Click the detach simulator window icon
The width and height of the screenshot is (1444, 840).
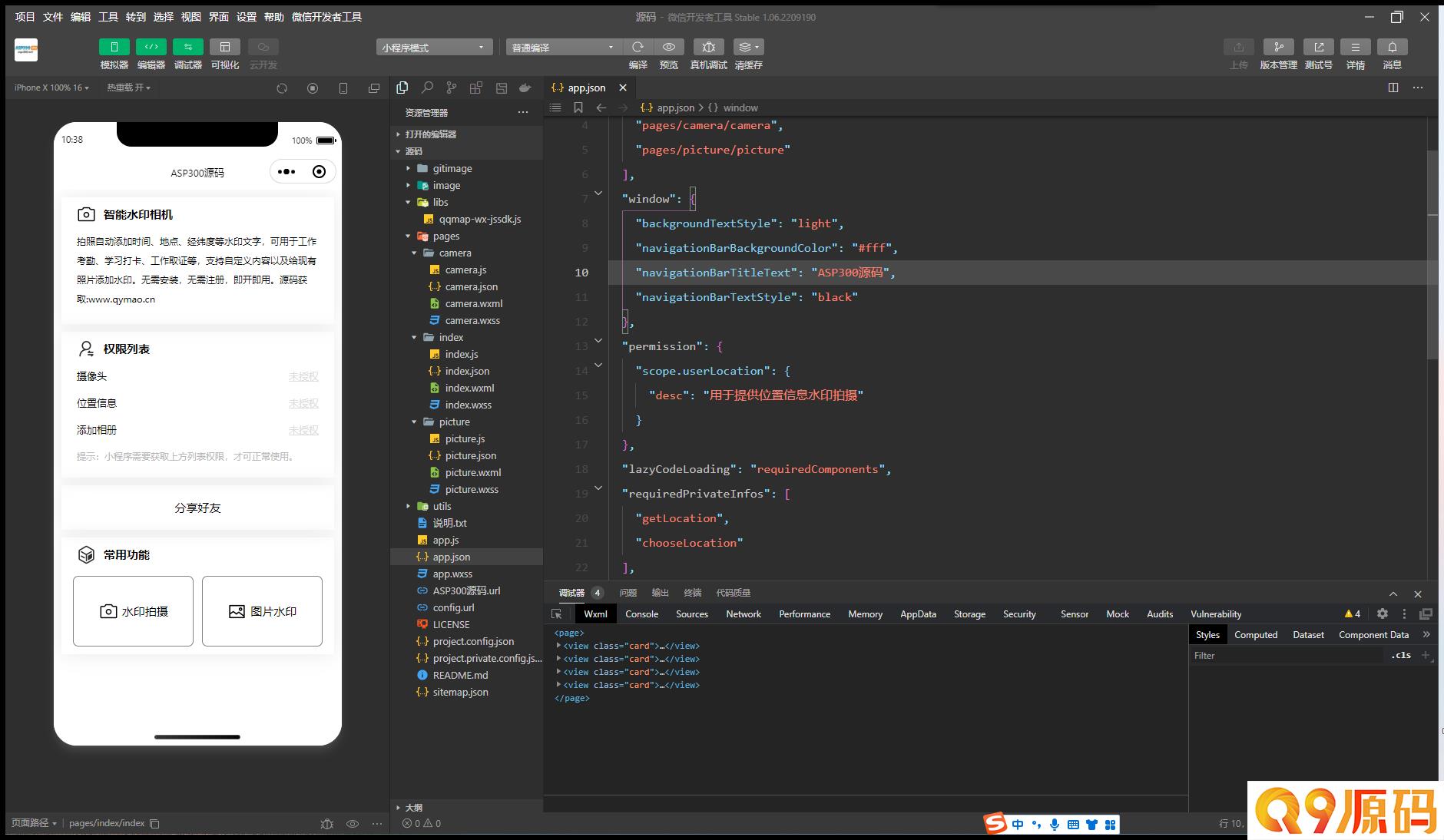pyautogui.click(x=374, y=88)
